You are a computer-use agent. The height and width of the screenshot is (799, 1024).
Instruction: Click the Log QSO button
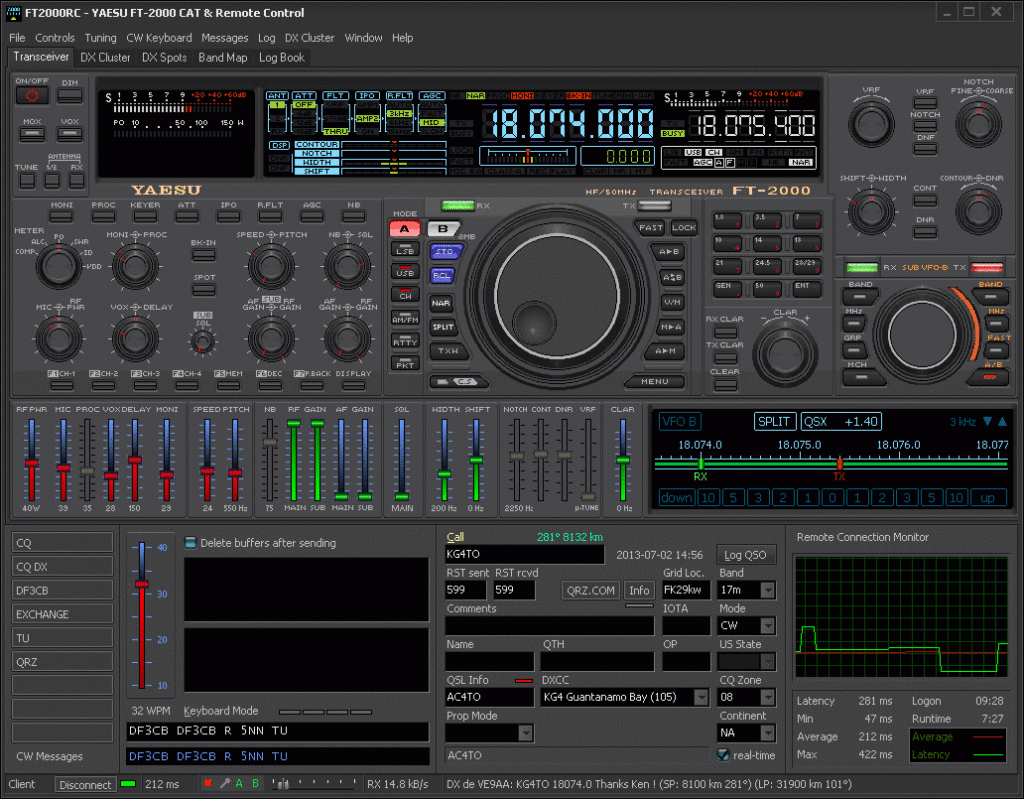[746, 555]
